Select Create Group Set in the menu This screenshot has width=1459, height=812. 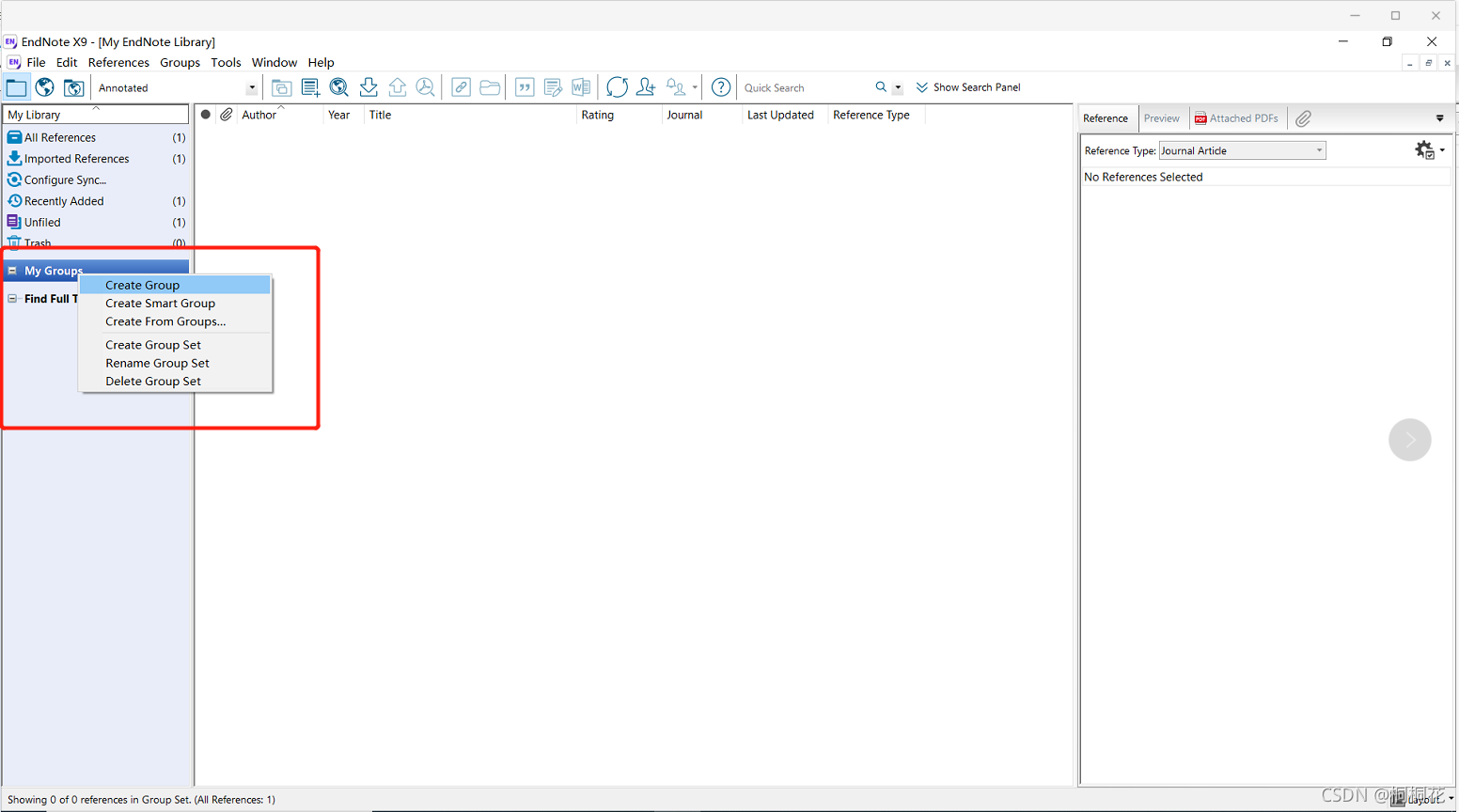[153, 344]
